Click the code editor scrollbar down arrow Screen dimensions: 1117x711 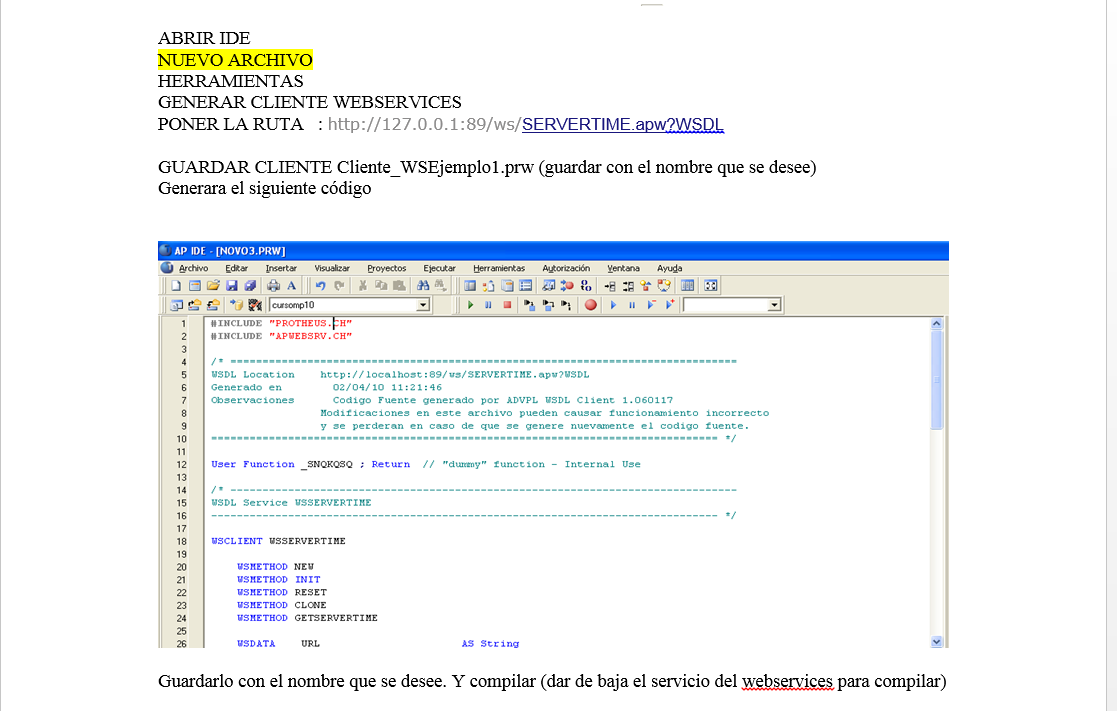point(936,641)
